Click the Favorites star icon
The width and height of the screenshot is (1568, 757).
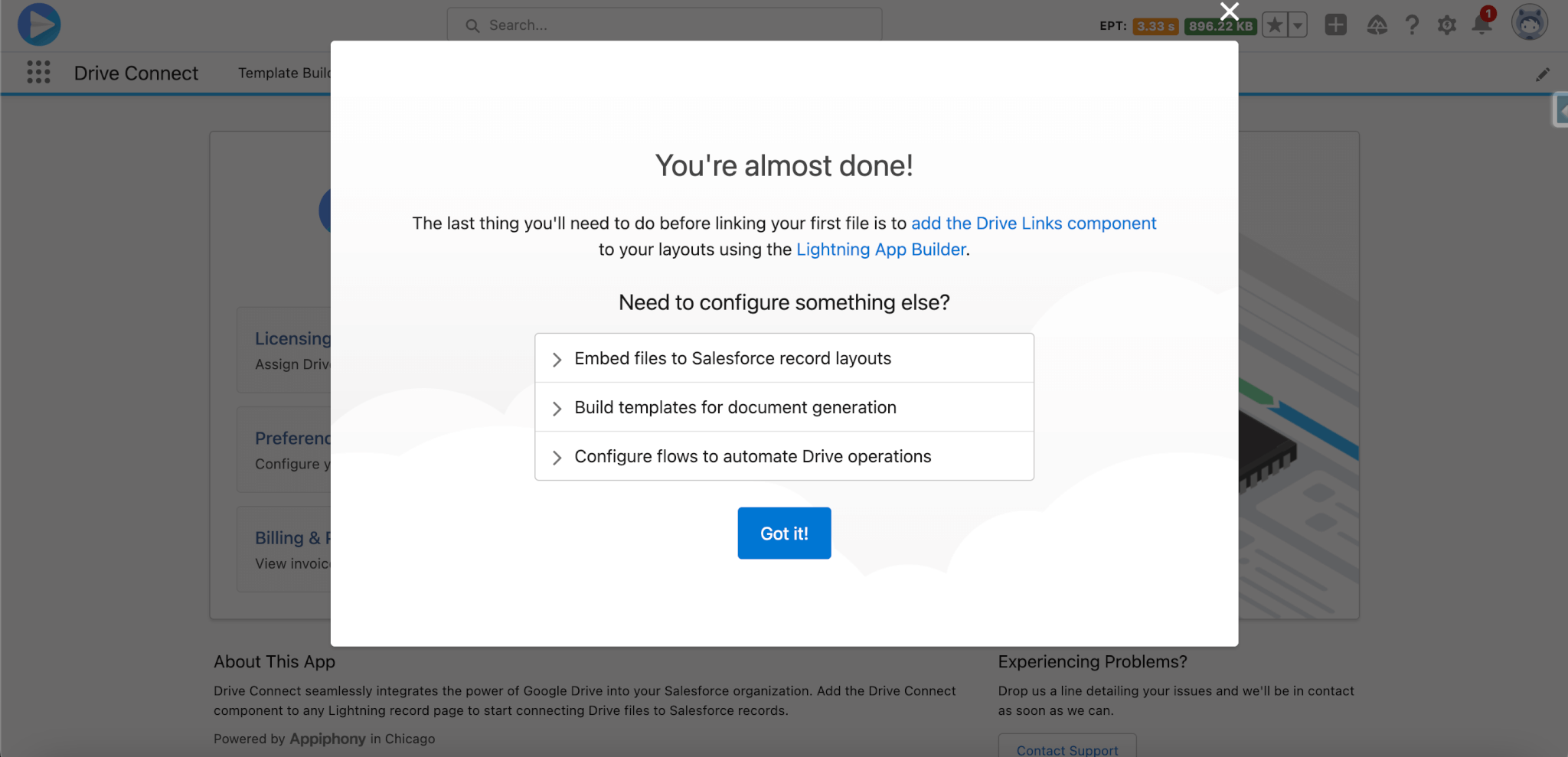1275,25
